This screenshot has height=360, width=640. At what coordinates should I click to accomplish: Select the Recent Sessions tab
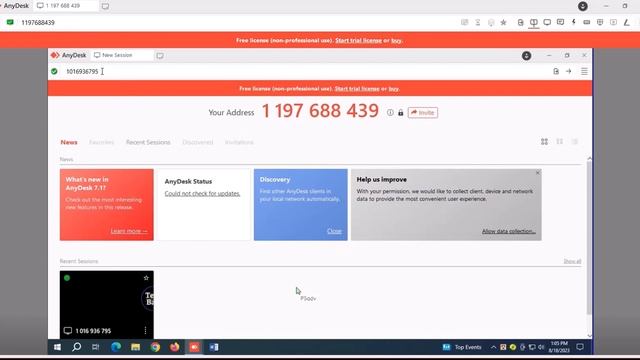pyautogui.click(x=148, y=142)
